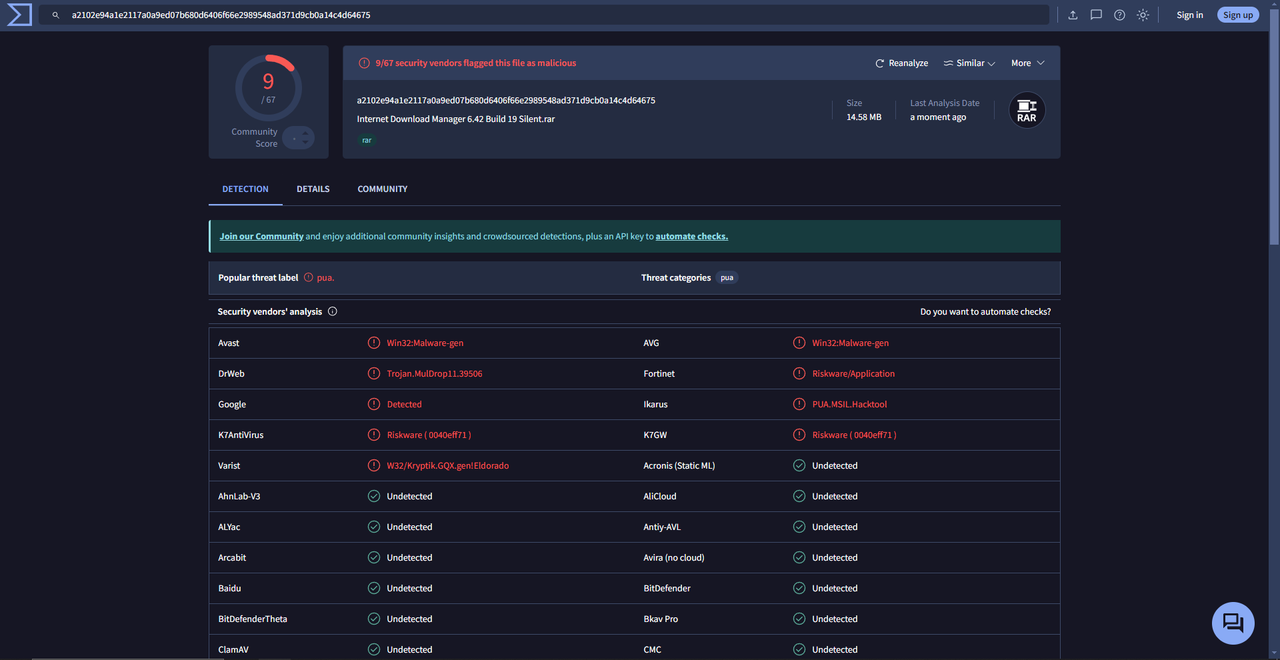Click the Sign in link
Image resolution: width=1280 pixels, height=660 pixels.
[1190, 15]
